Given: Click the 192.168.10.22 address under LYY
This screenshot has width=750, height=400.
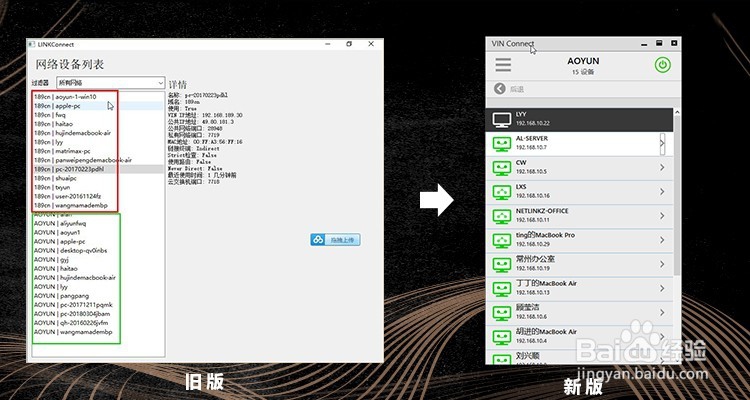Looking at the screenshot, I should 532,123.
